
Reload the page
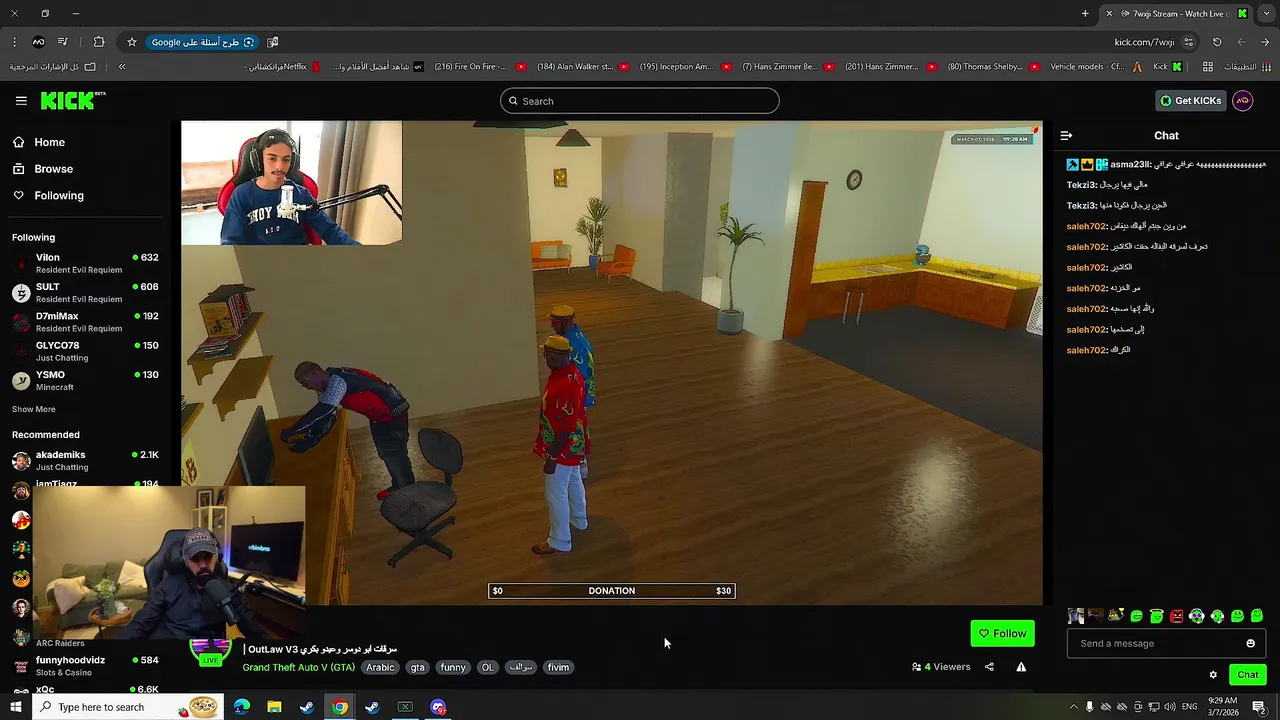click(x=1217, y=42)
